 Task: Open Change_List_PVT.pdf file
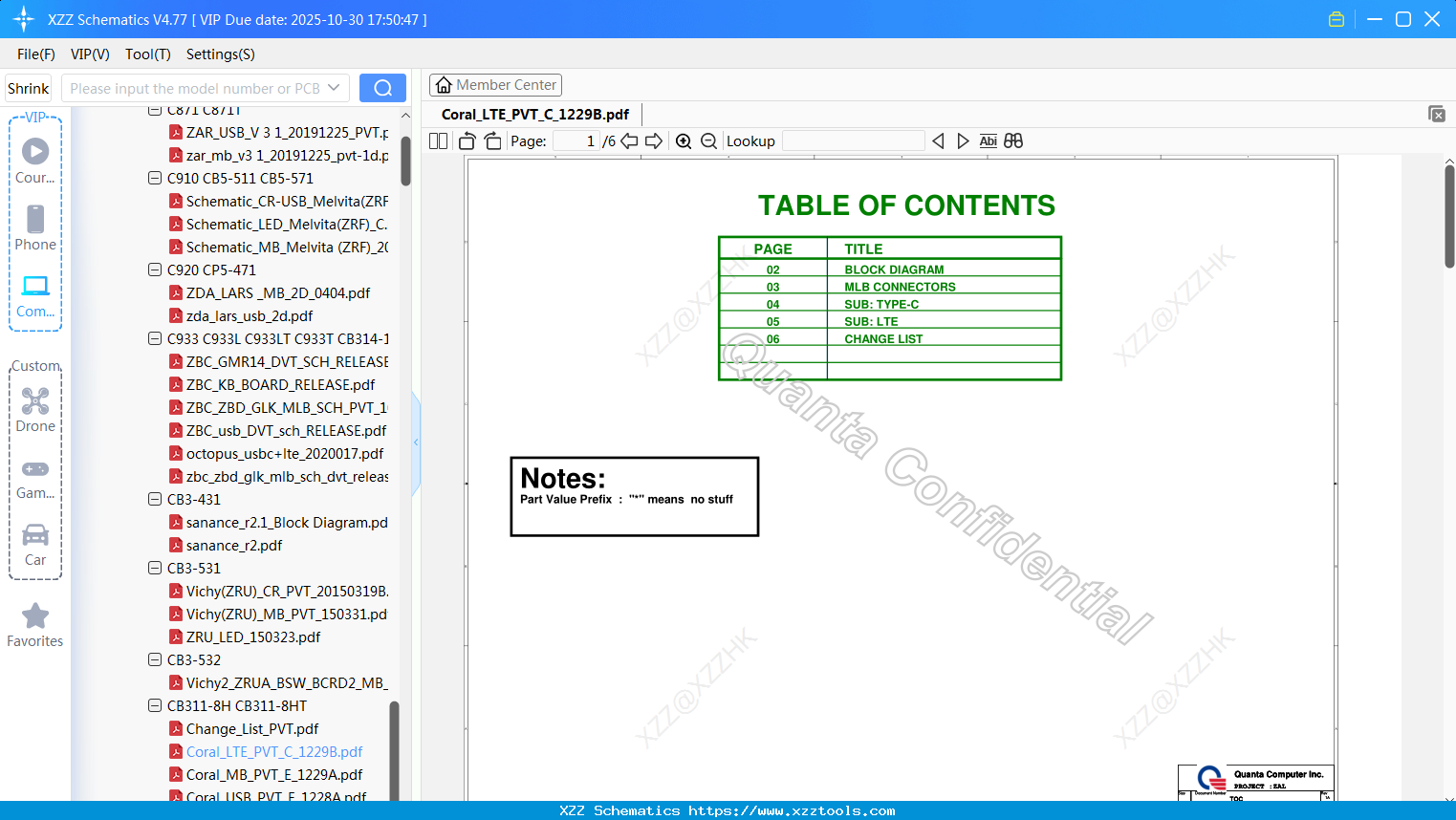tap(252, 729)
